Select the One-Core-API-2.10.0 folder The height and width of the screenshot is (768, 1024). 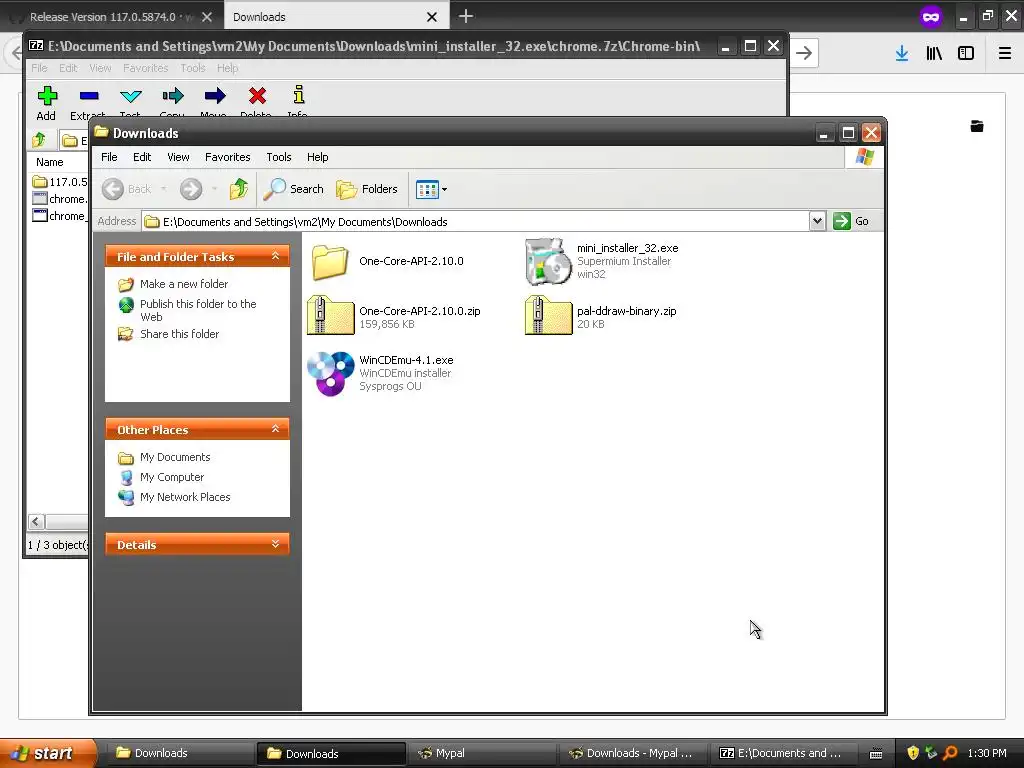(x=387, y=261)
